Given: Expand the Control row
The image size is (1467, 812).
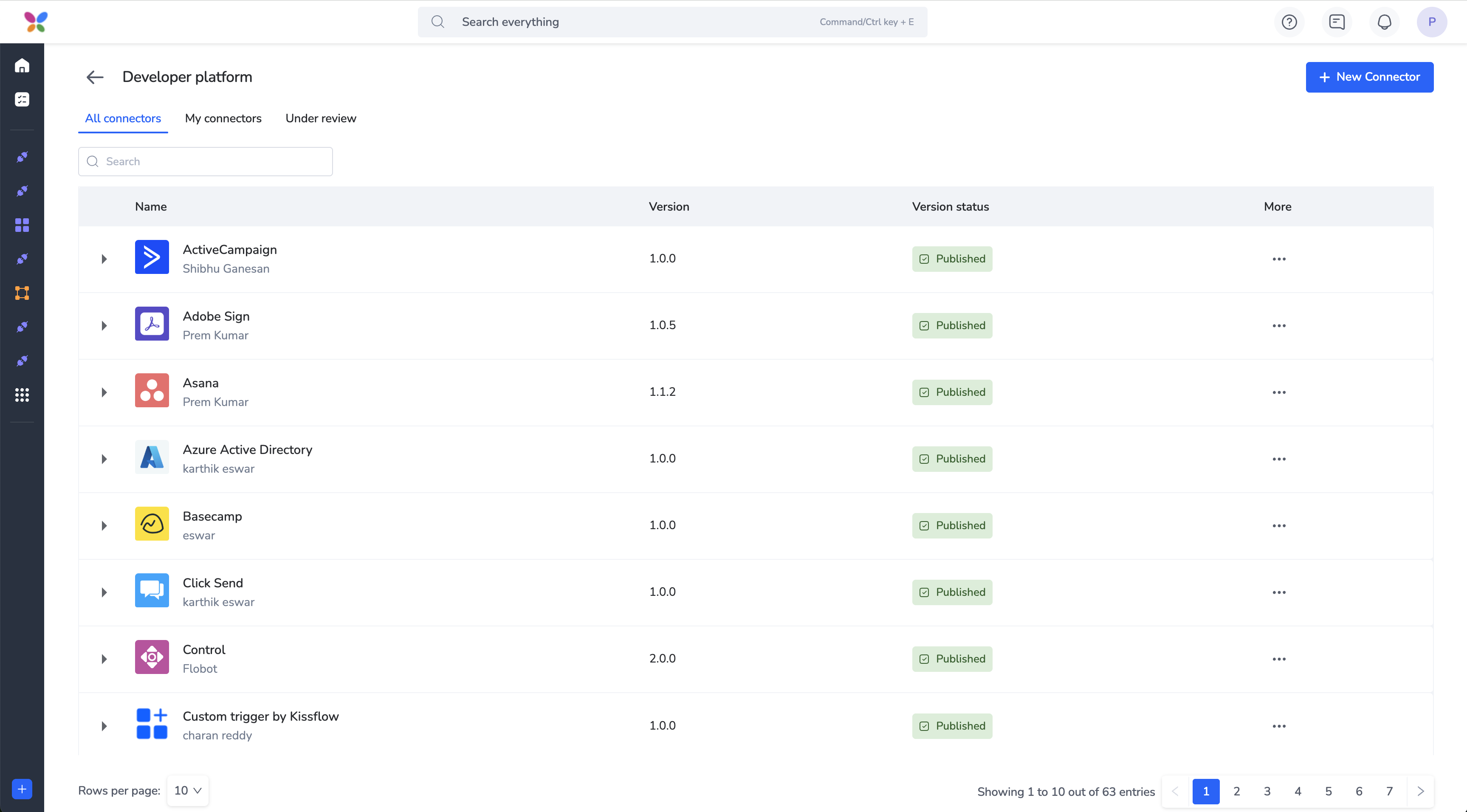Looking at the screenshot, I should coord(104,659).
